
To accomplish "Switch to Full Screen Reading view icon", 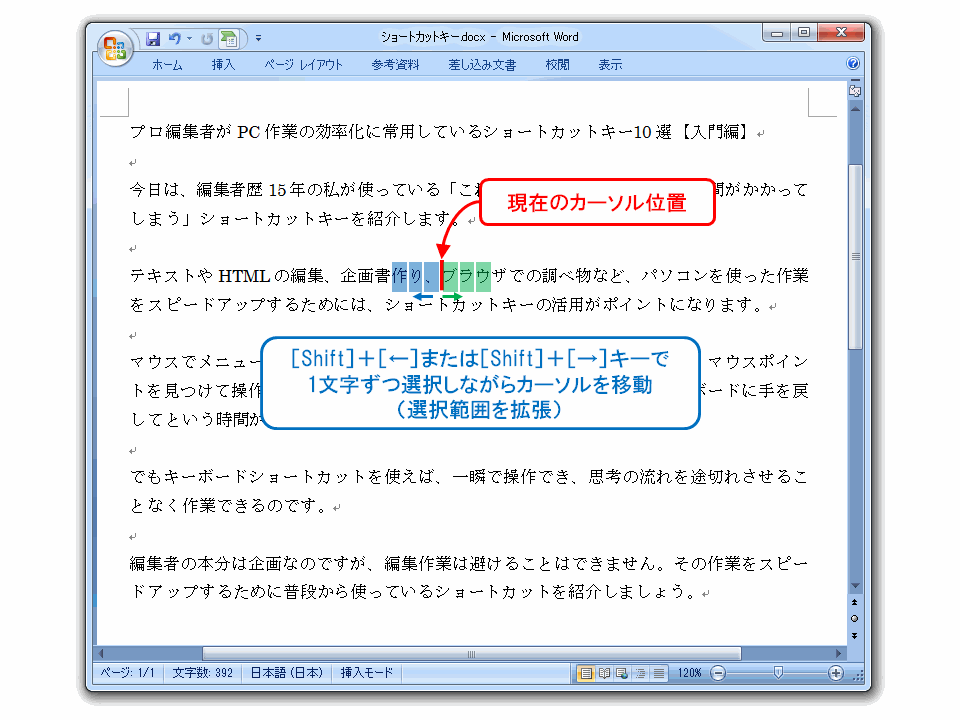I will (x=605, y=673).
